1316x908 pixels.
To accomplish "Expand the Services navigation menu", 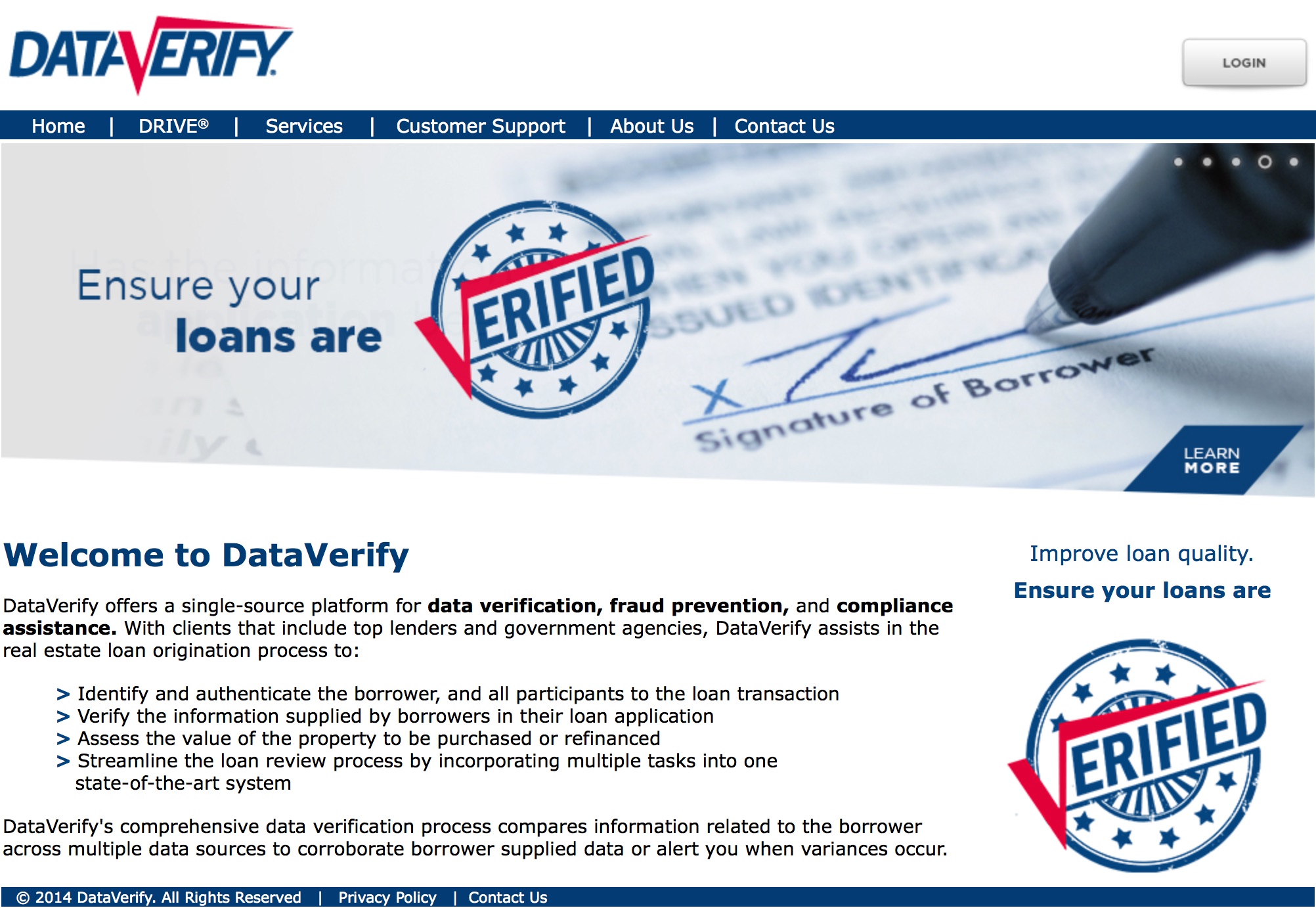I will (303, 125).
